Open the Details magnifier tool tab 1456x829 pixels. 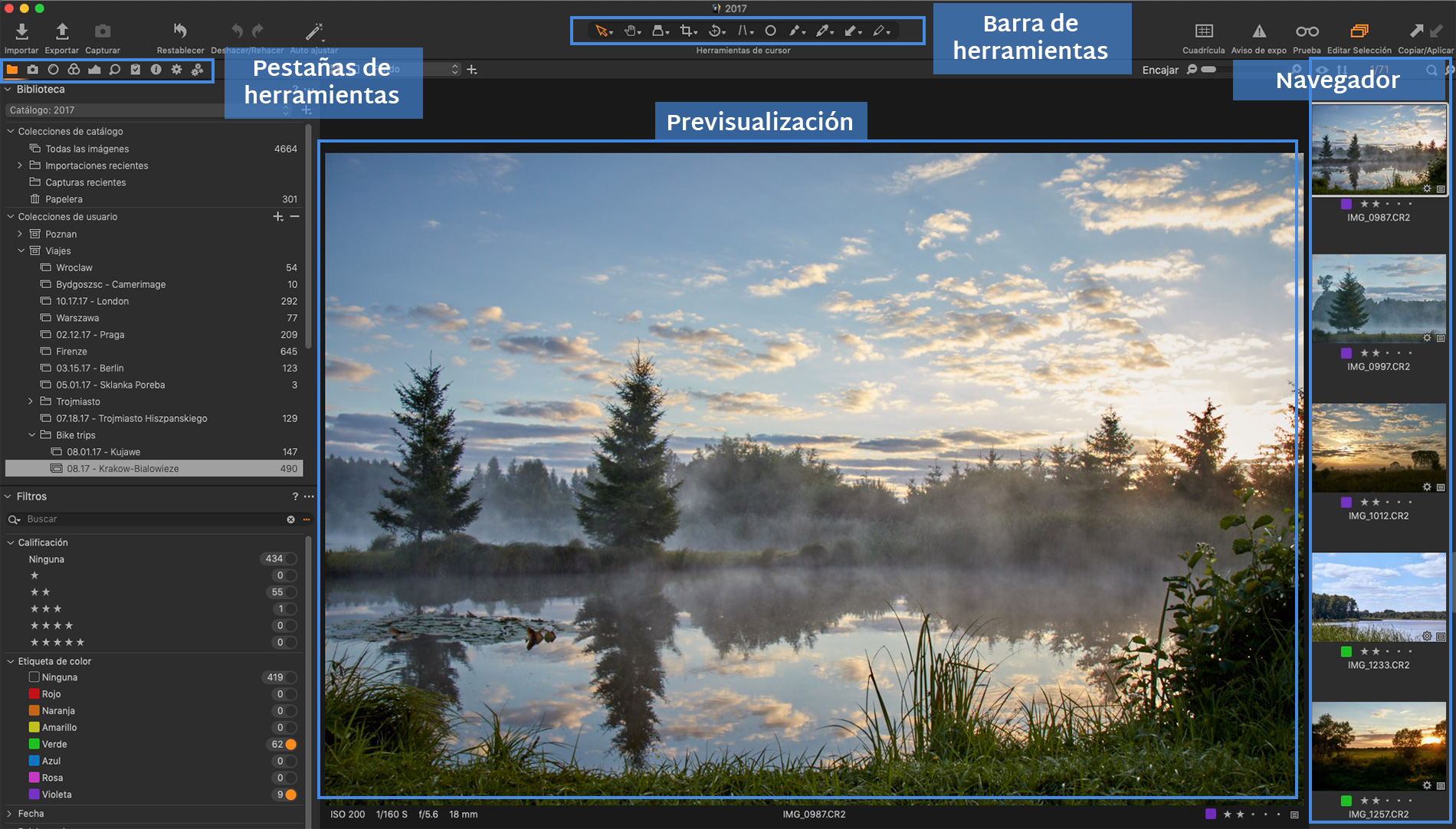coord(115,70)
